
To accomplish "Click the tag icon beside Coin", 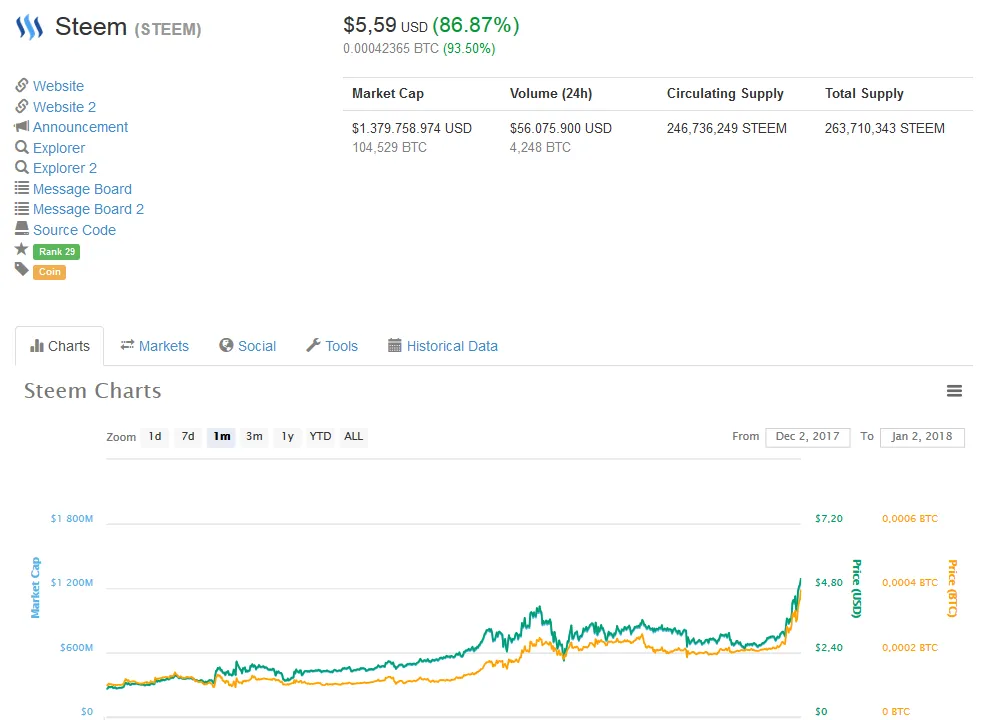I will tap(22, 270).
